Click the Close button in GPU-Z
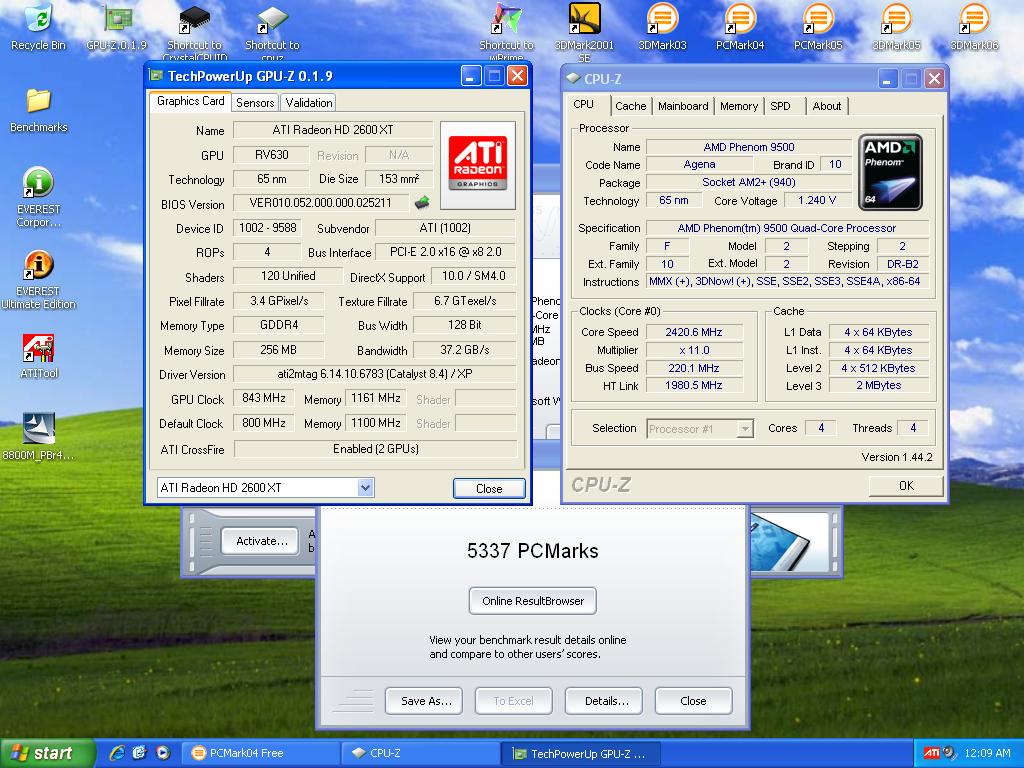The height and width of the screenshot is (768, 1024). click(489, 488)
